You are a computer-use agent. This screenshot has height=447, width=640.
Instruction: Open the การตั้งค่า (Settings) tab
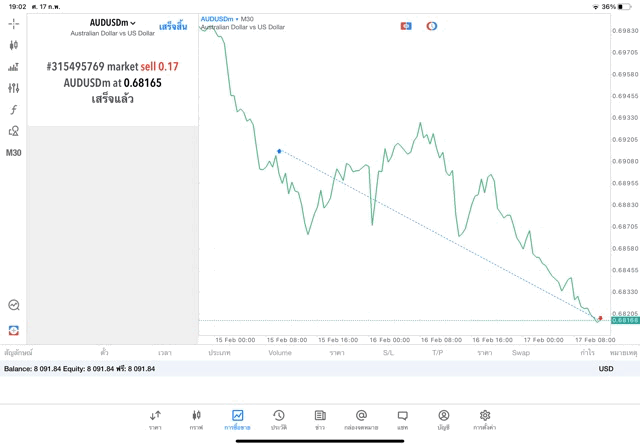point(484,420)
